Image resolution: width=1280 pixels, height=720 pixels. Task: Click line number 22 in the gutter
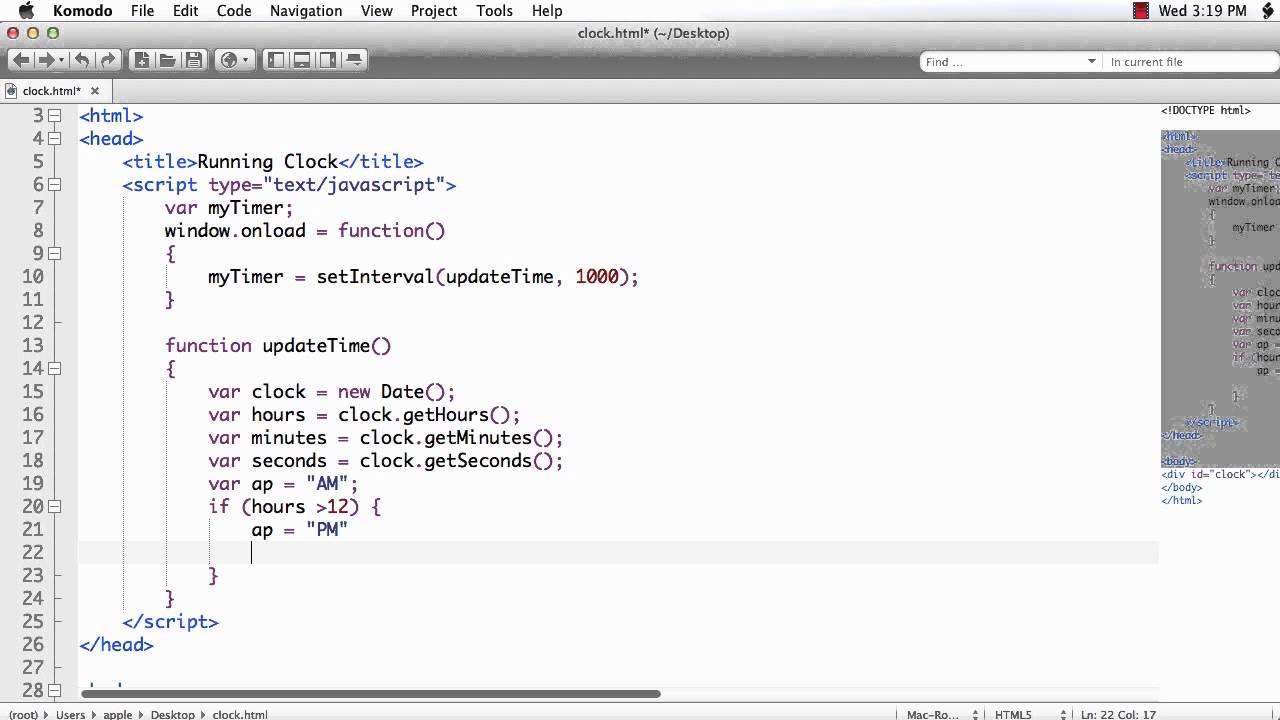pyautogui.click(x=32, y=552)
